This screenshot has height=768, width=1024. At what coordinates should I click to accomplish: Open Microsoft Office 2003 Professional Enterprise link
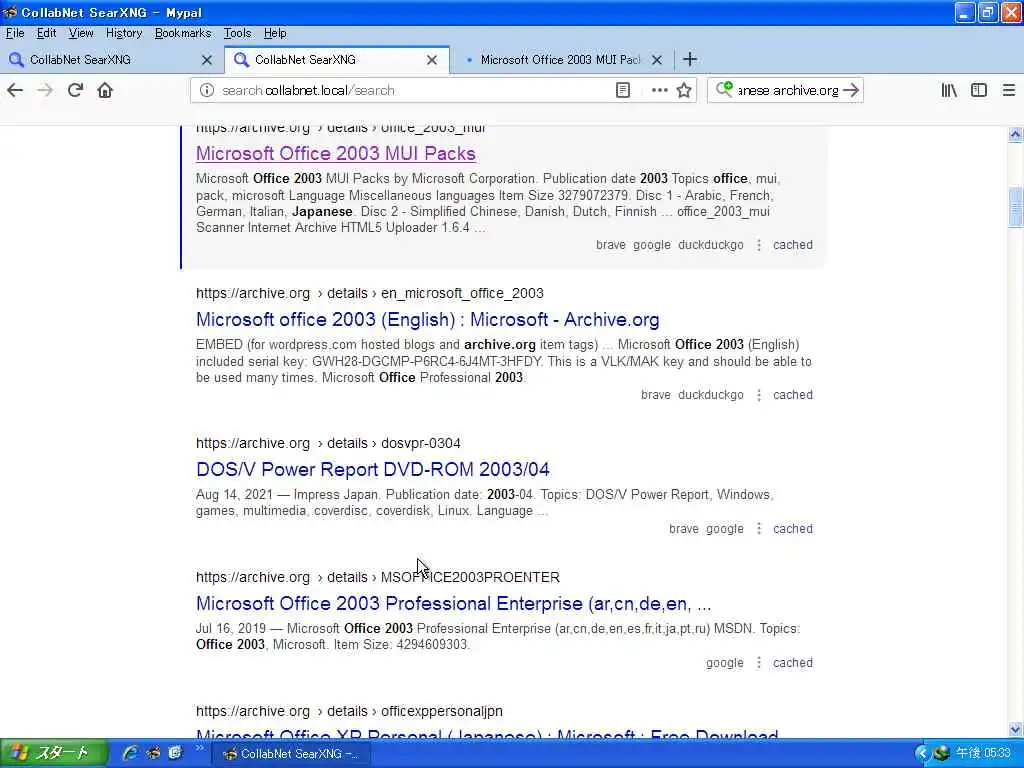coord(453,603)
